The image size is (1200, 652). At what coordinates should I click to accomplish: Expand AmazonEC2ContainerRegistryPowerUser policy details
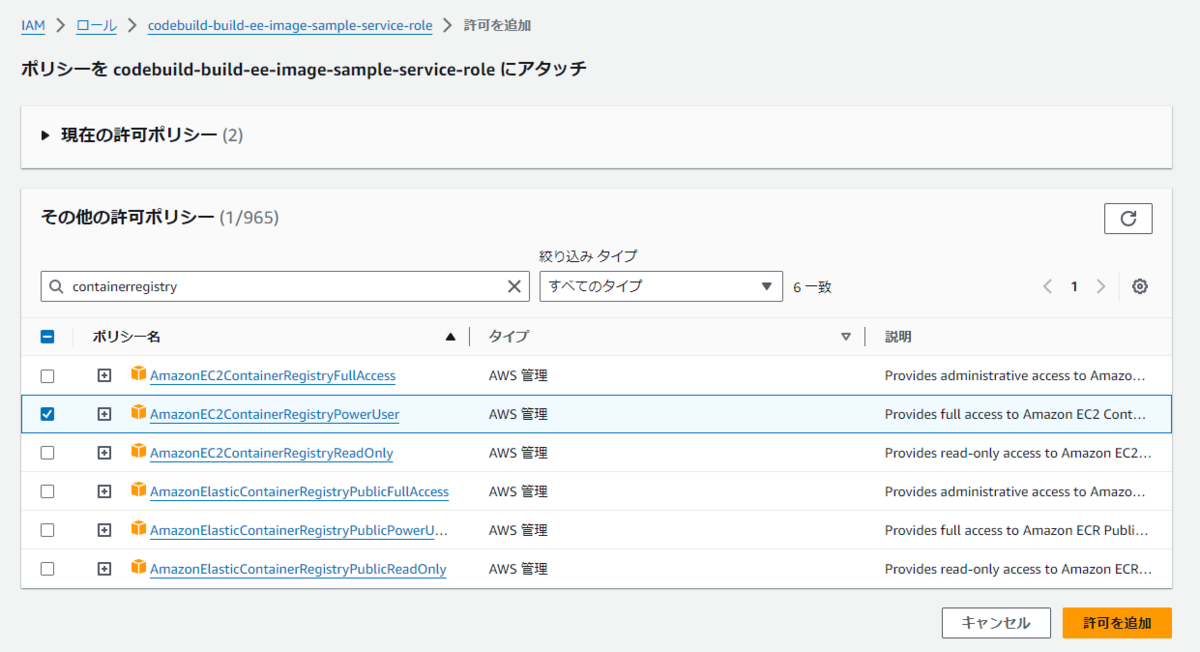coord(104,414)
